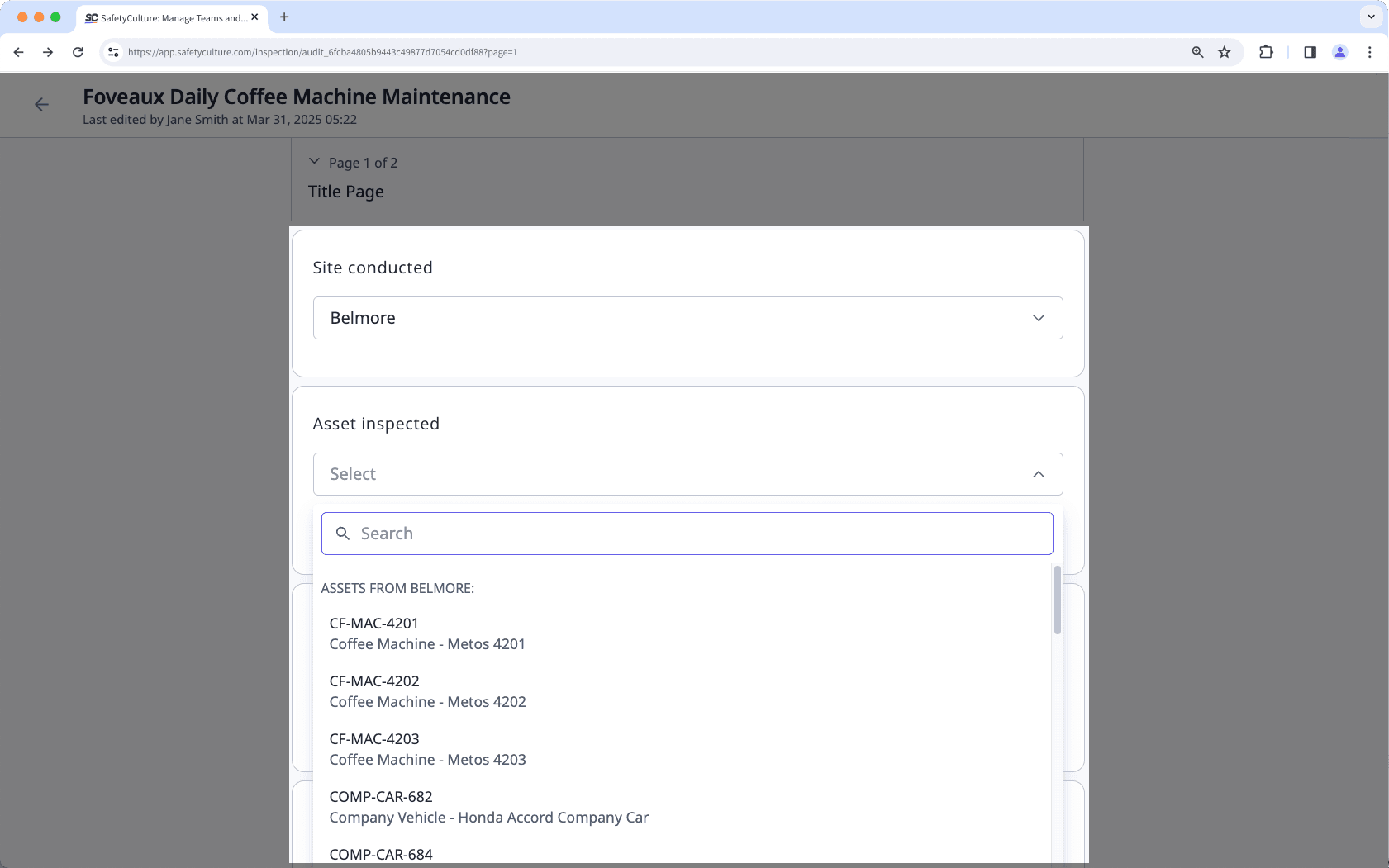Click the browser profile avatar icon
The height and width of the screenshot is (868, 1389).
(x=1340, y=51)
